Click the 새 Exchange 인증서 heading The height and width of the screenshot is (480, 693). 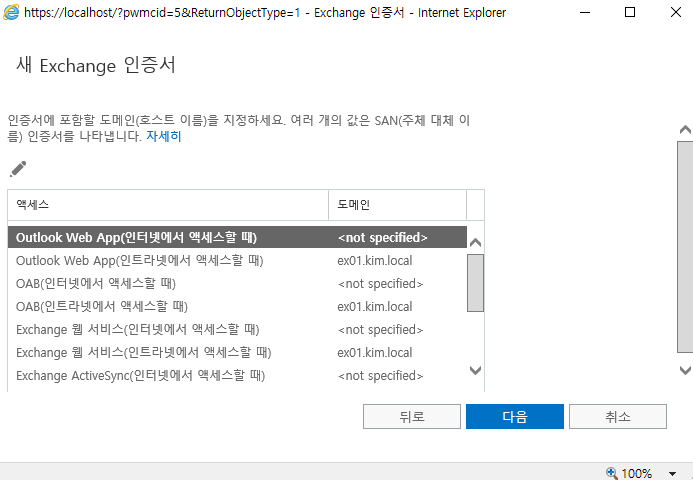[96, 65]
